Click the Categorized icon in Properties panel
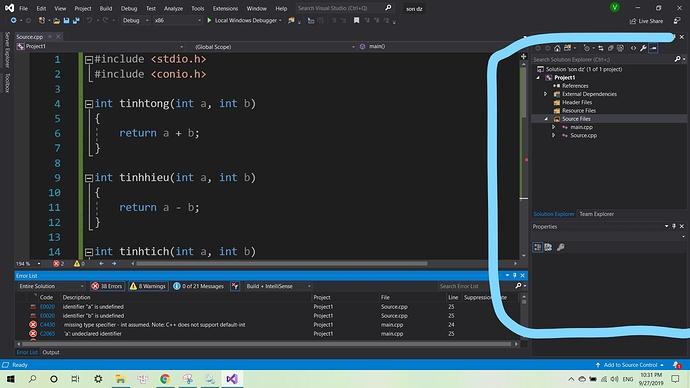The width and height of the screenshot is (690, 388). (x=537, y=247)
